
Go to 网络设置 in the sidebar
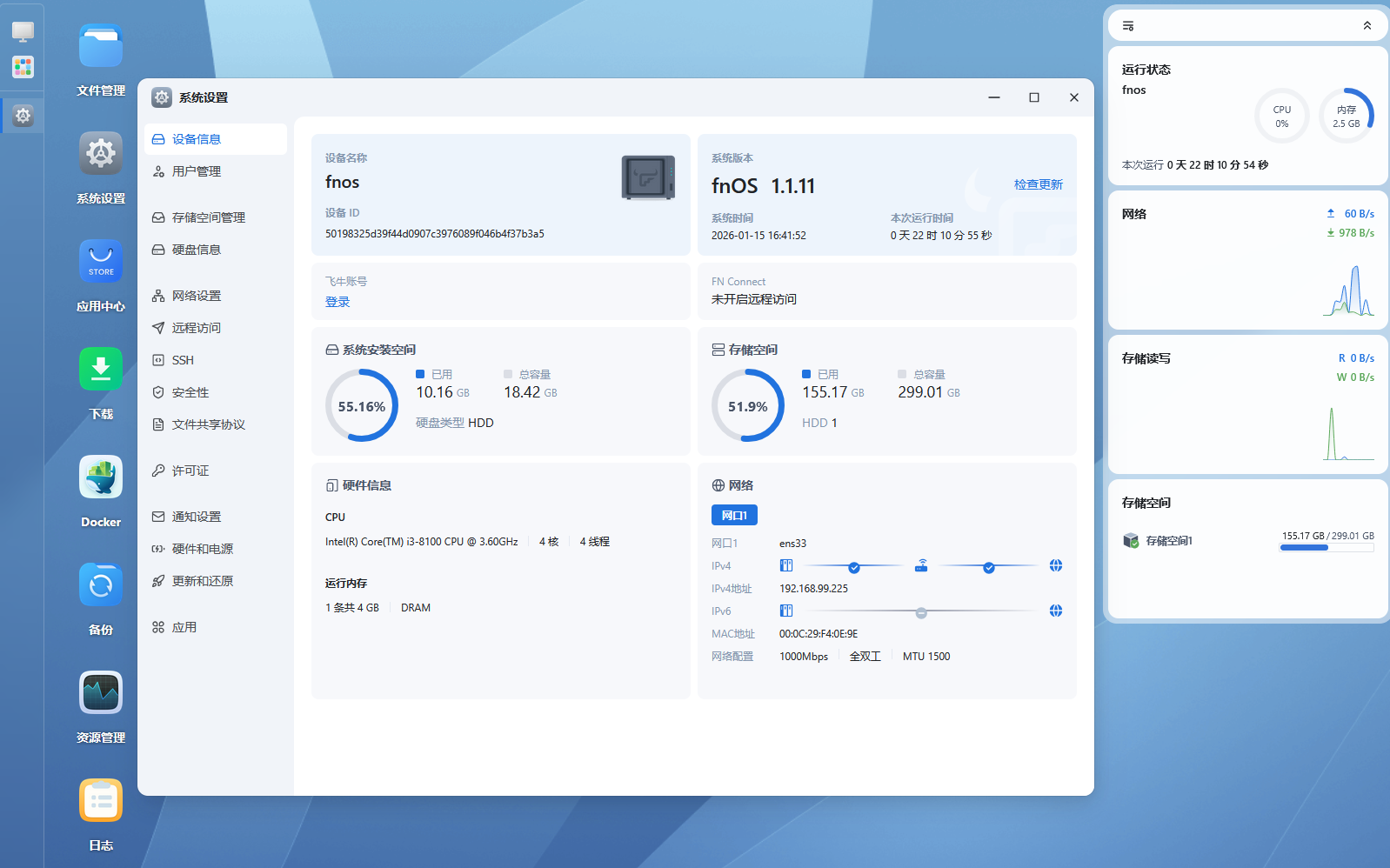coord(196,296)
